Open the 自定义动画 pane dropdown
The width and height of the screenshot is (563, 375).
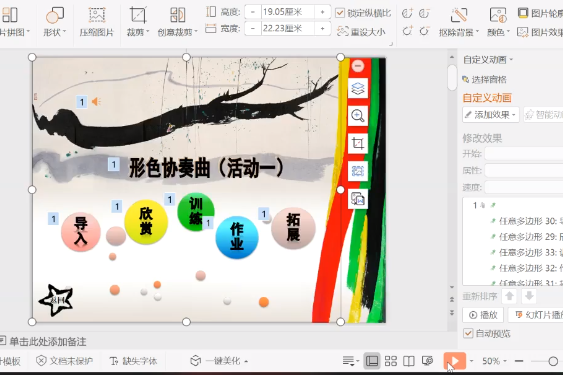coord(488,60)
